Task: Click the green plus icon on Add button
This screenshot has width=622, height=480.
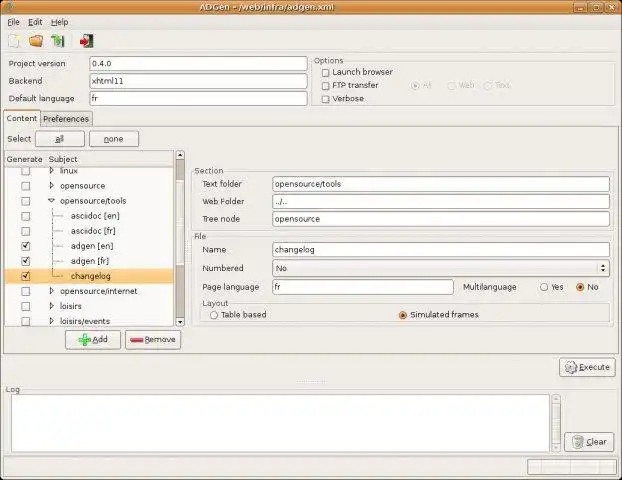Action: (84, 340)
